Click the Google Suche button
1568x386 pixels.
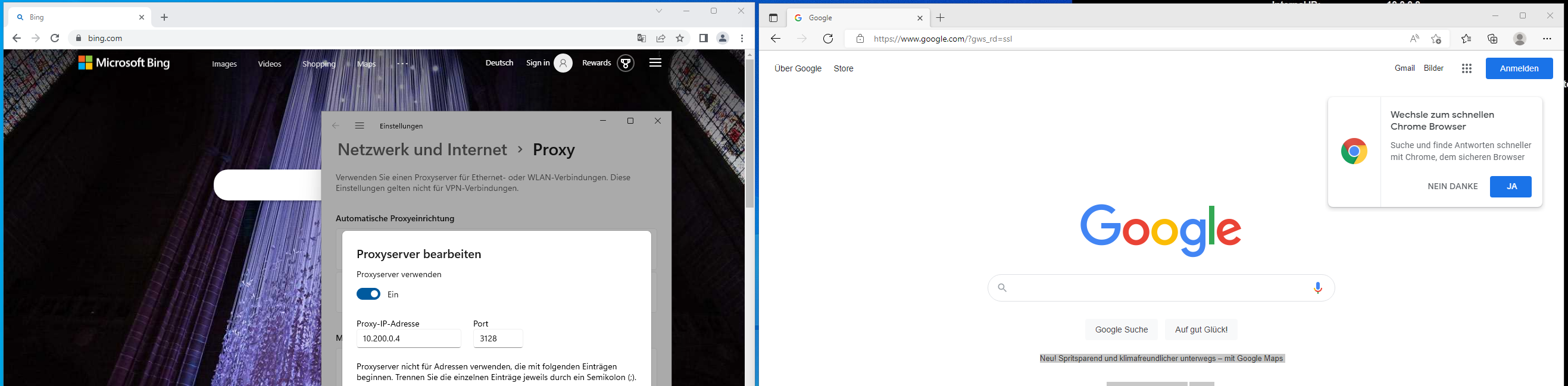[1121, 329]
